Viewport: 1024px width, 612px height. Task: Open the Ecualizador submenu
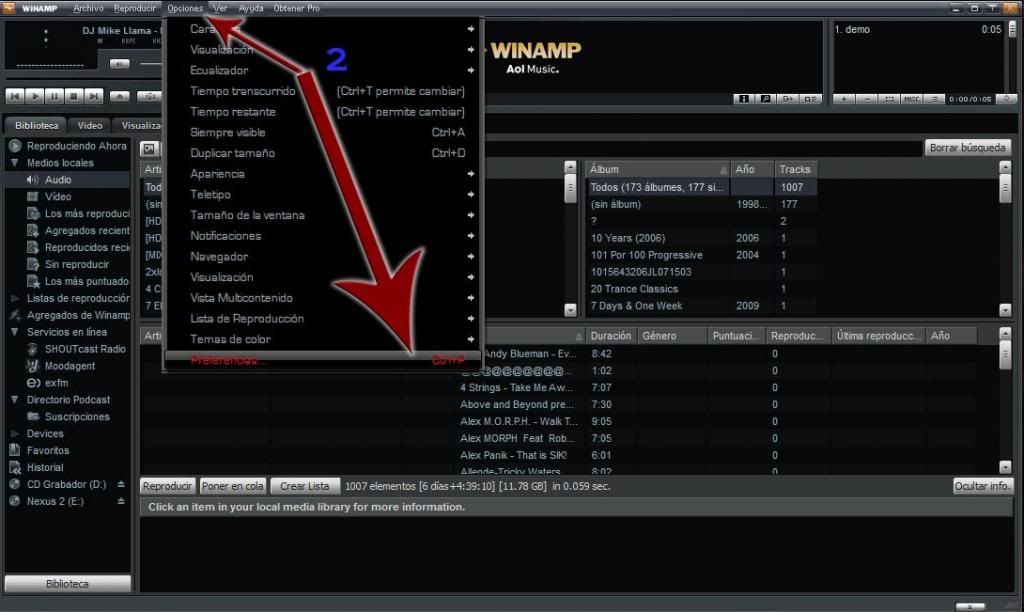[x=325, y=71]
